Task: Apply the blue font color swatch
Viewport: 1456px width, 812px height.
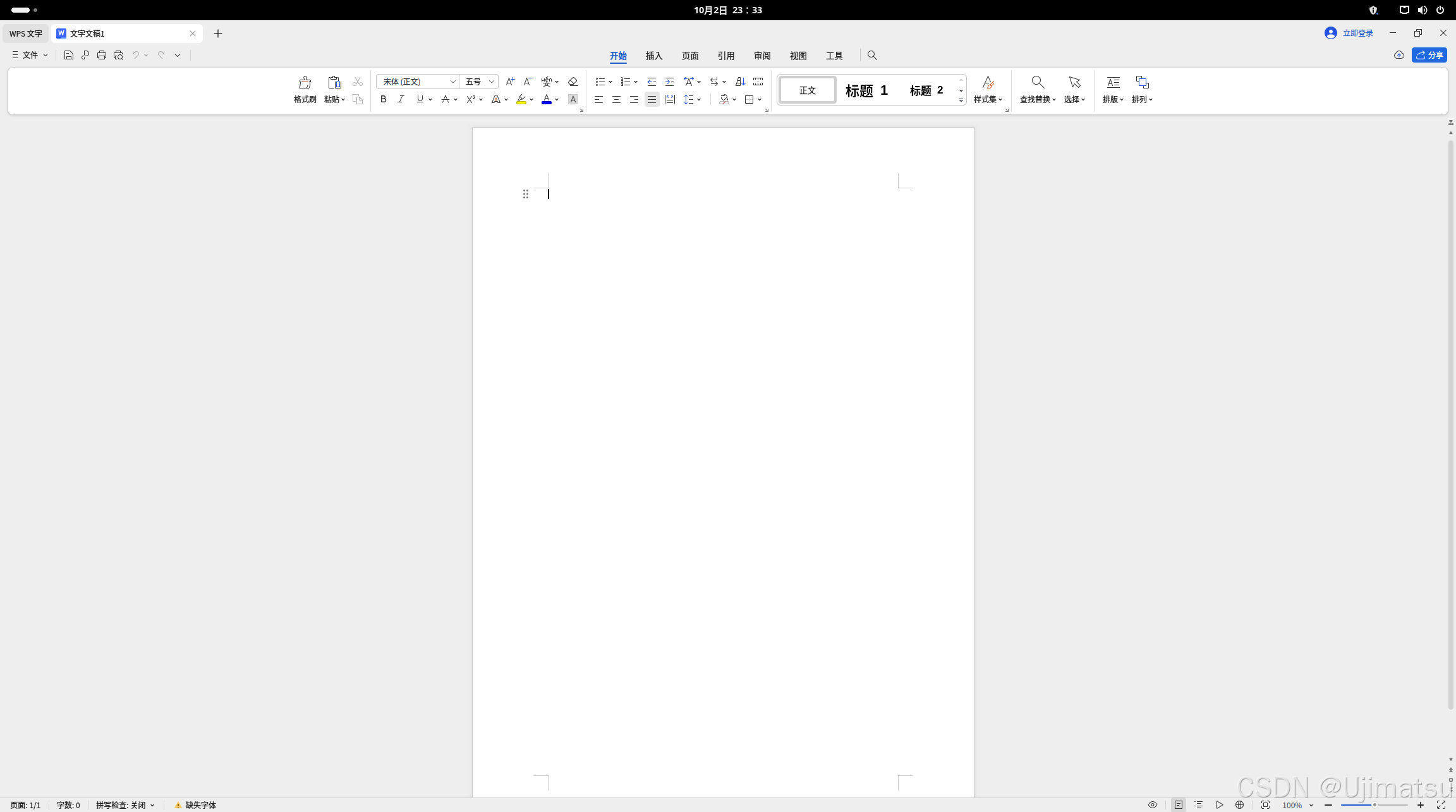Action: pyautogui.click(x=547, y=99)
